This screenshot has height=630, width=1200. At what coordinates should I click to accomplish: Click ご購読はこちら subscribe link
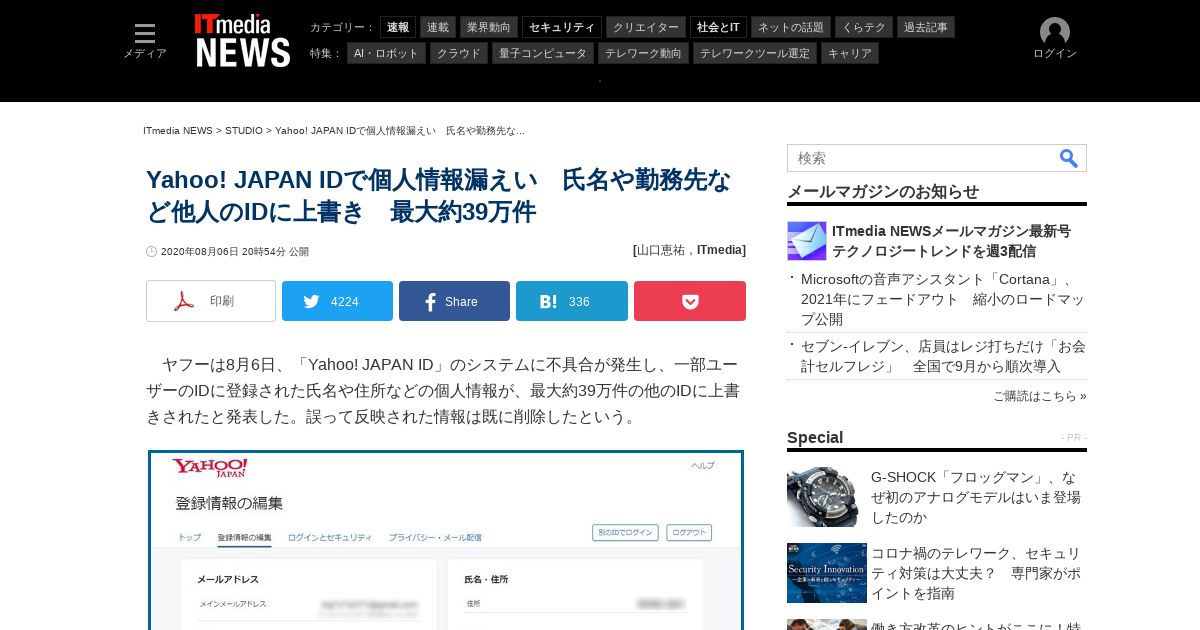(1039, 396)
